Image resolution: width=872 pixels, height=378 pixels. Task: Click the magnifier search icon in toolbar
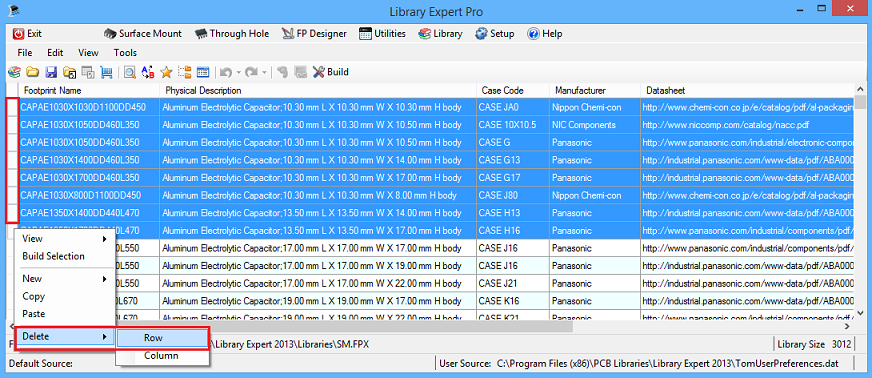[130, 72]
